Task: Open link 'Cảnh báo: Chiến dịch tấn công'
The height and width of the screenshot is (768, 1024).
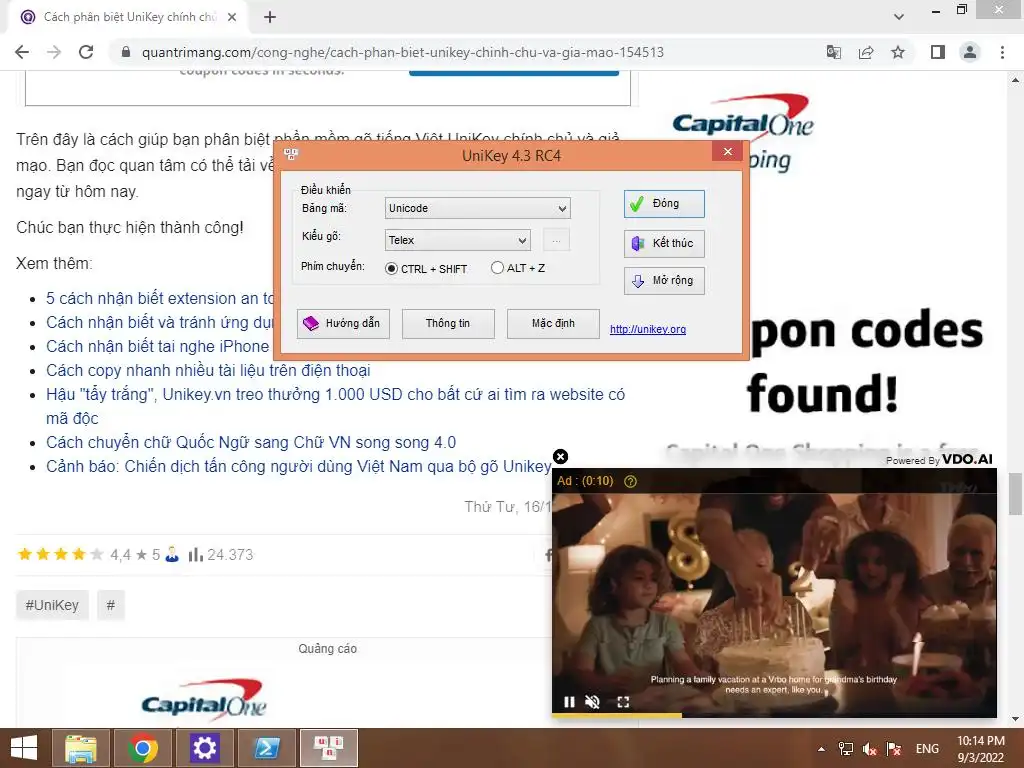Action: click(x=298, y=467)
